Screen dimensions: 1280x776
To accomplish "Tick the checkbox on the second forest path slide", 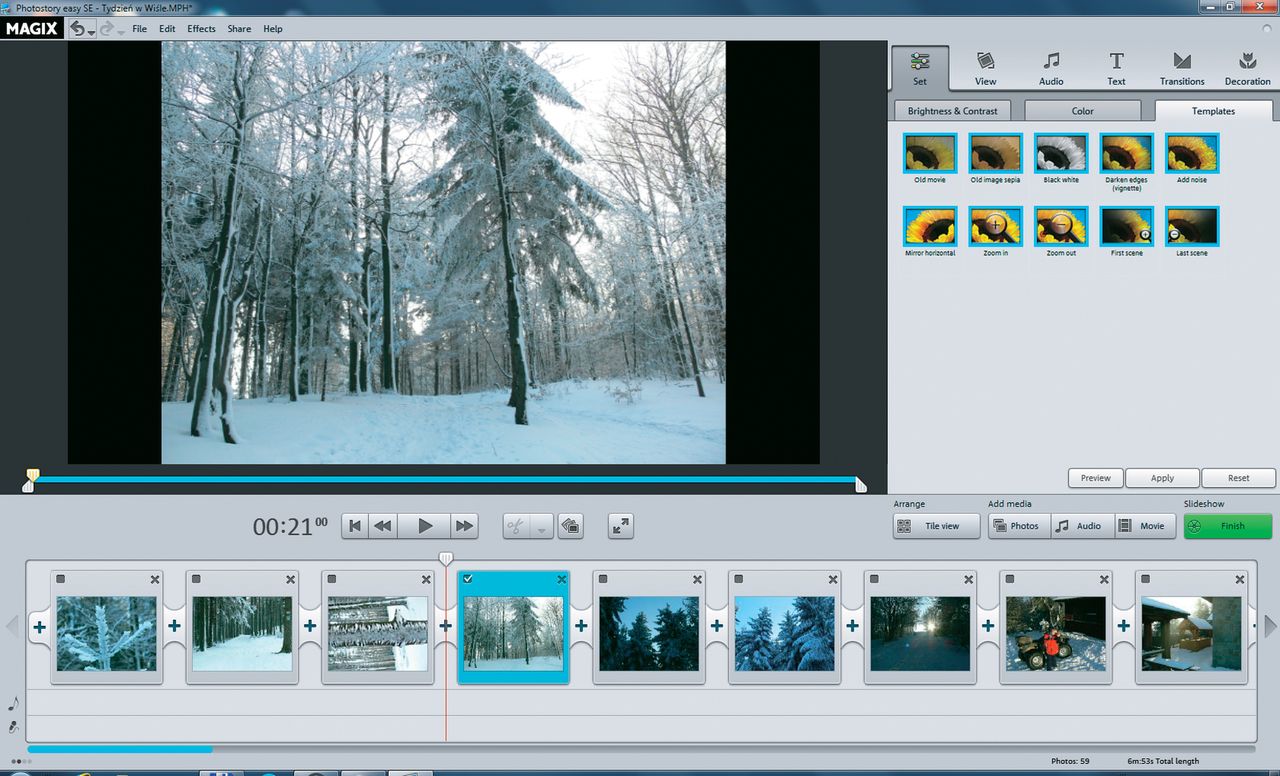I will pyautogui.click(x=196, y=579).
